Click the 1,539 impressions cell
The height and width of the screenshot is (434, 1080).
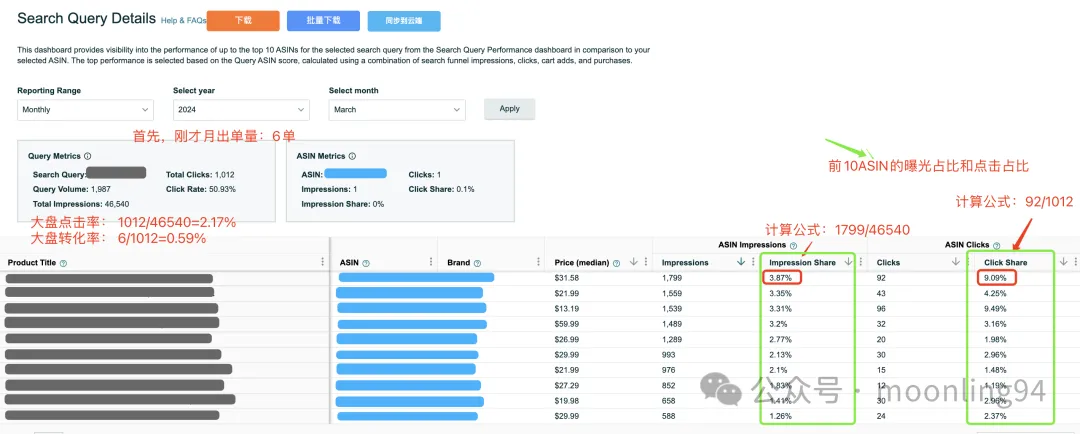(672, 309)
